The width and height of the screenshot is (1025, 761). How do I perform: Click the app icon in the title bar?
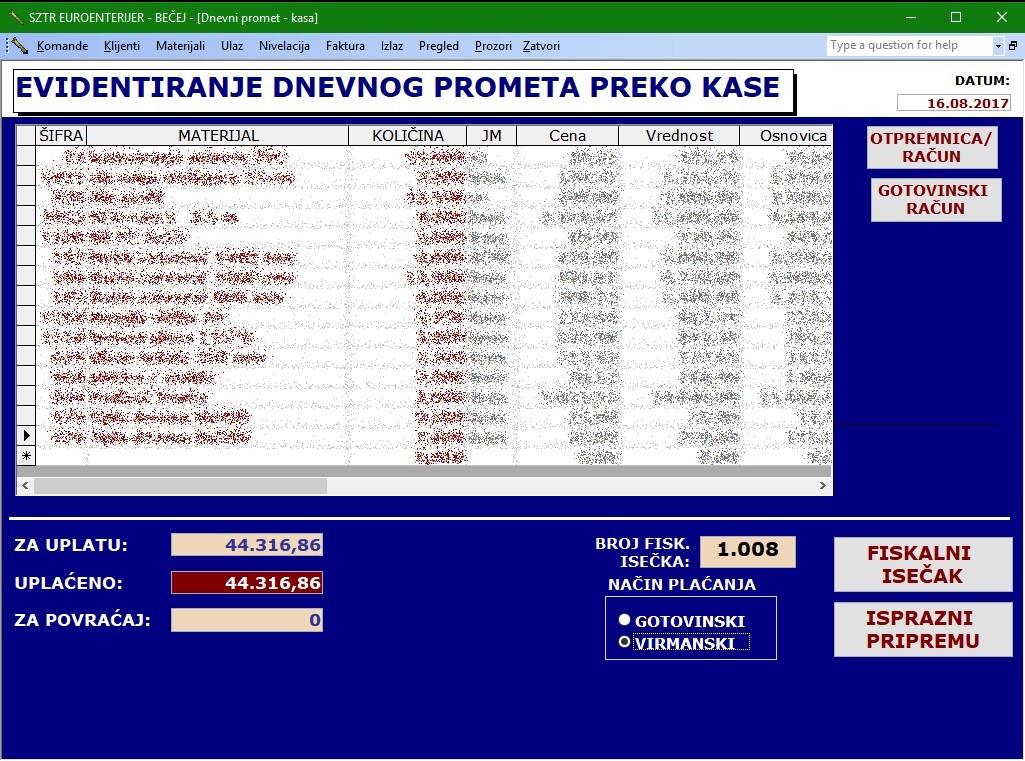click(14, 17)
